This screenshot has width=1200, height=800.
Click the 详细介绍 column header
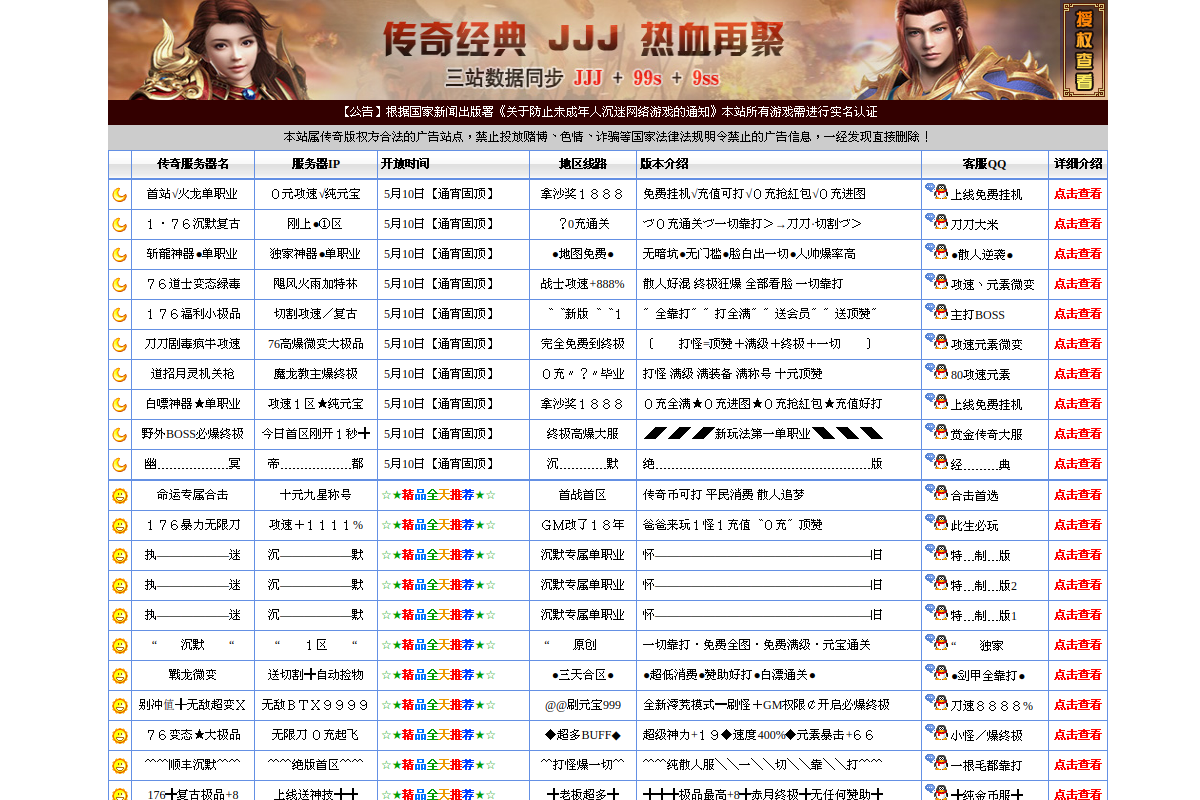point(1078,164)
